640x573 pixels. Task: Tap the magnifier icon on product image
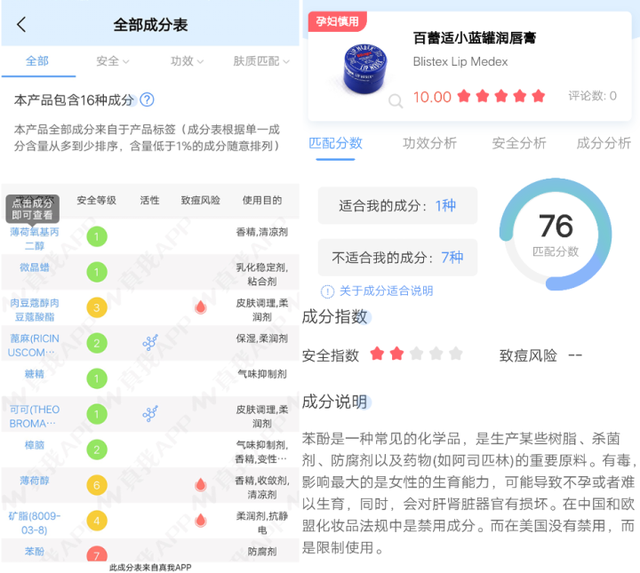[x=395, y=100]
